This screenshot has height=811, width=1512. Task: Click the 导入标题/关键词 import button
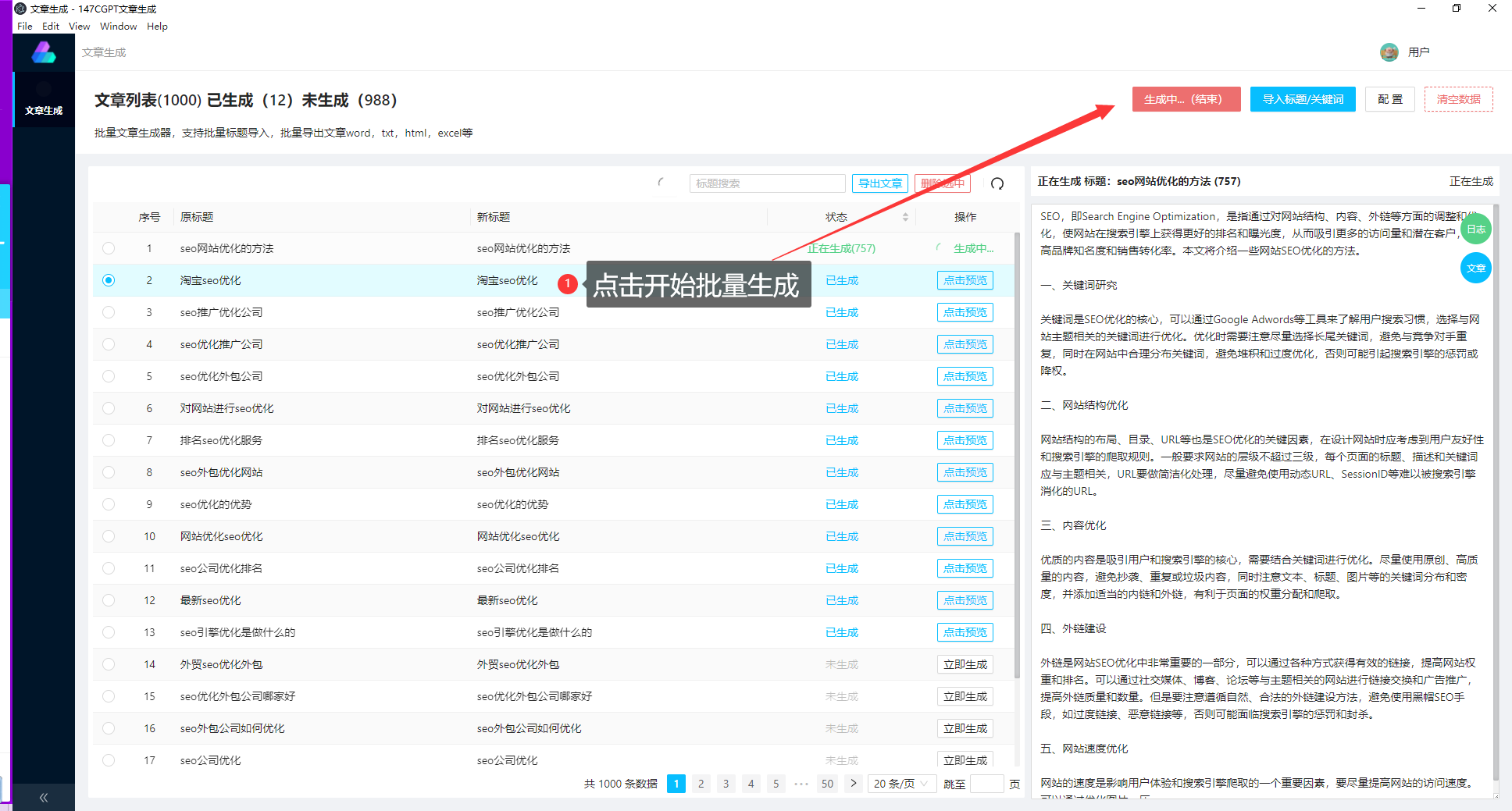pos(1302,99)
